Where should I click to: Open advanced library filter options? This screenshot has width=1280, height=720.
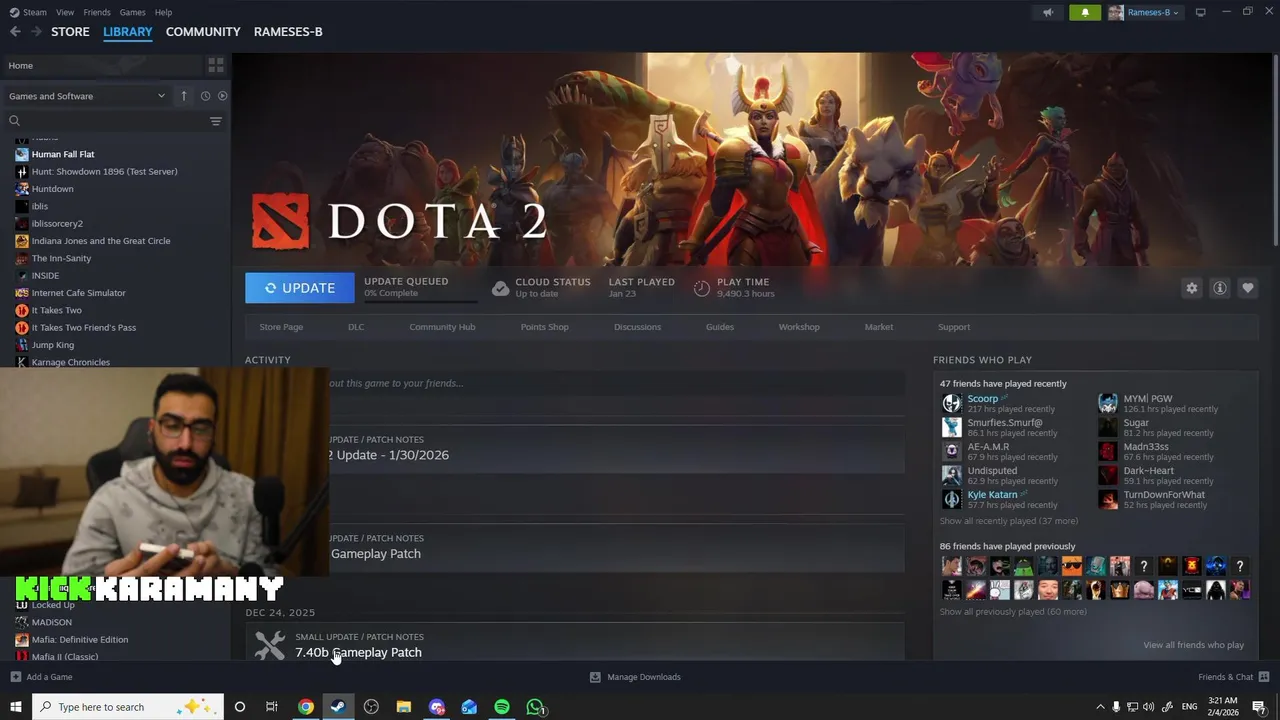coord(215,121)
